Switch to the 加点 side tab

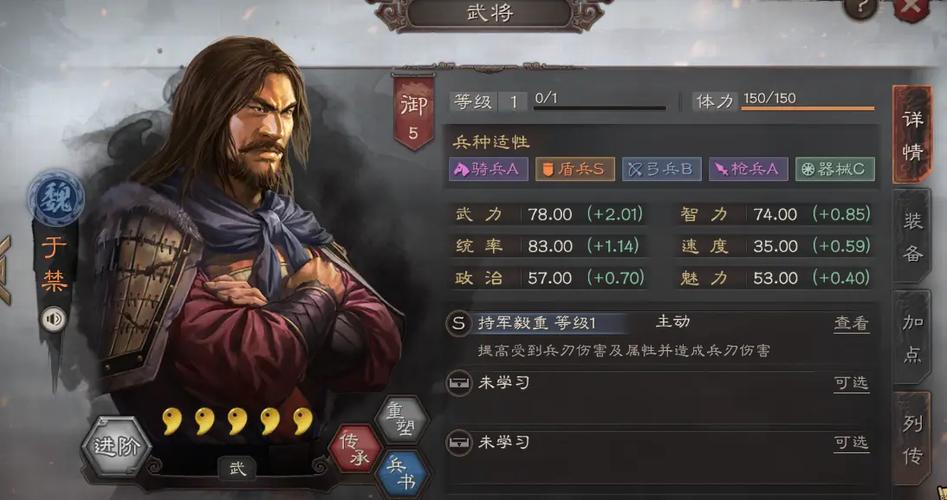click(913, 338)
